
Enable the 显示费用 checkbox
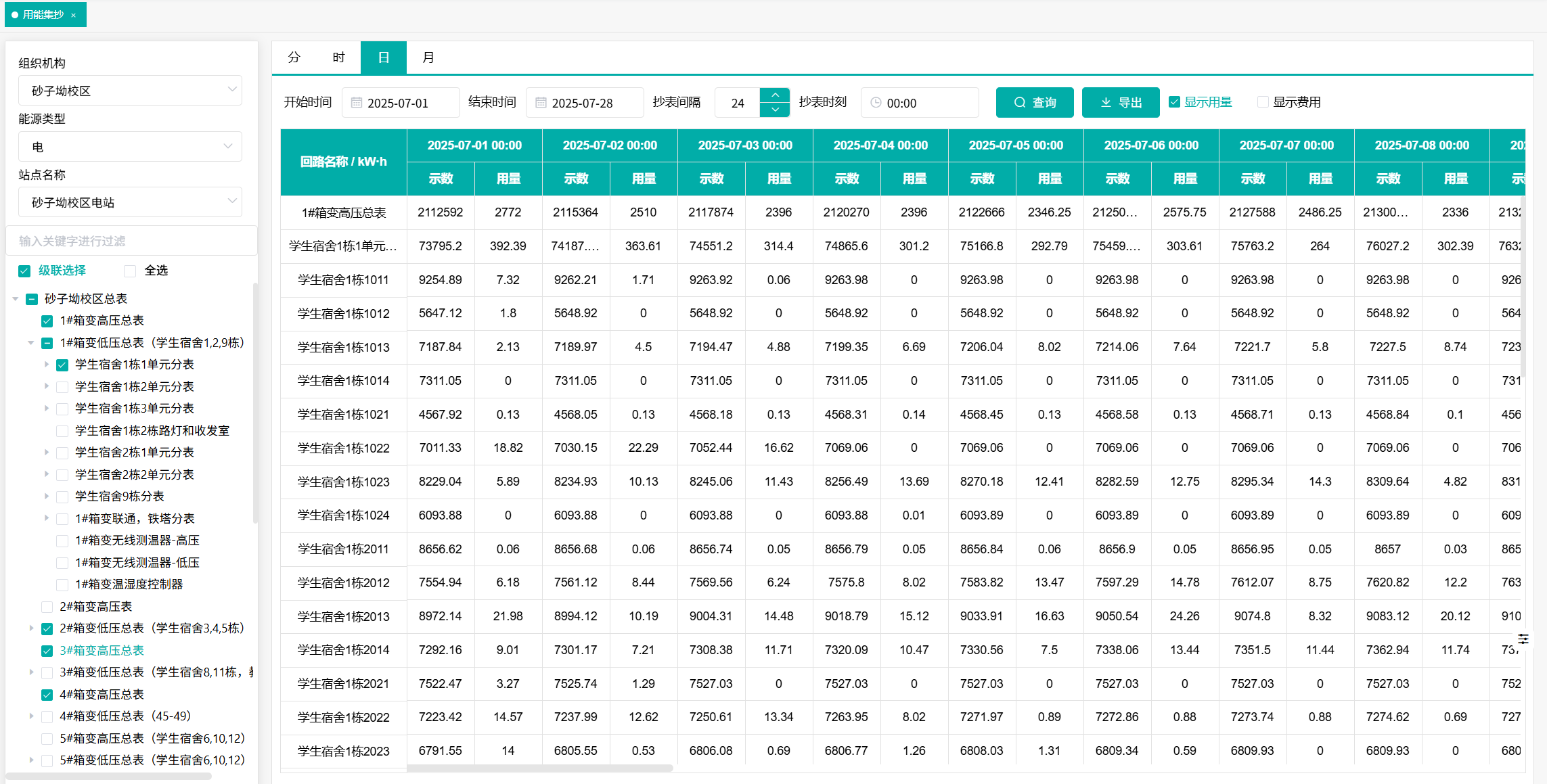(1263, 102)
